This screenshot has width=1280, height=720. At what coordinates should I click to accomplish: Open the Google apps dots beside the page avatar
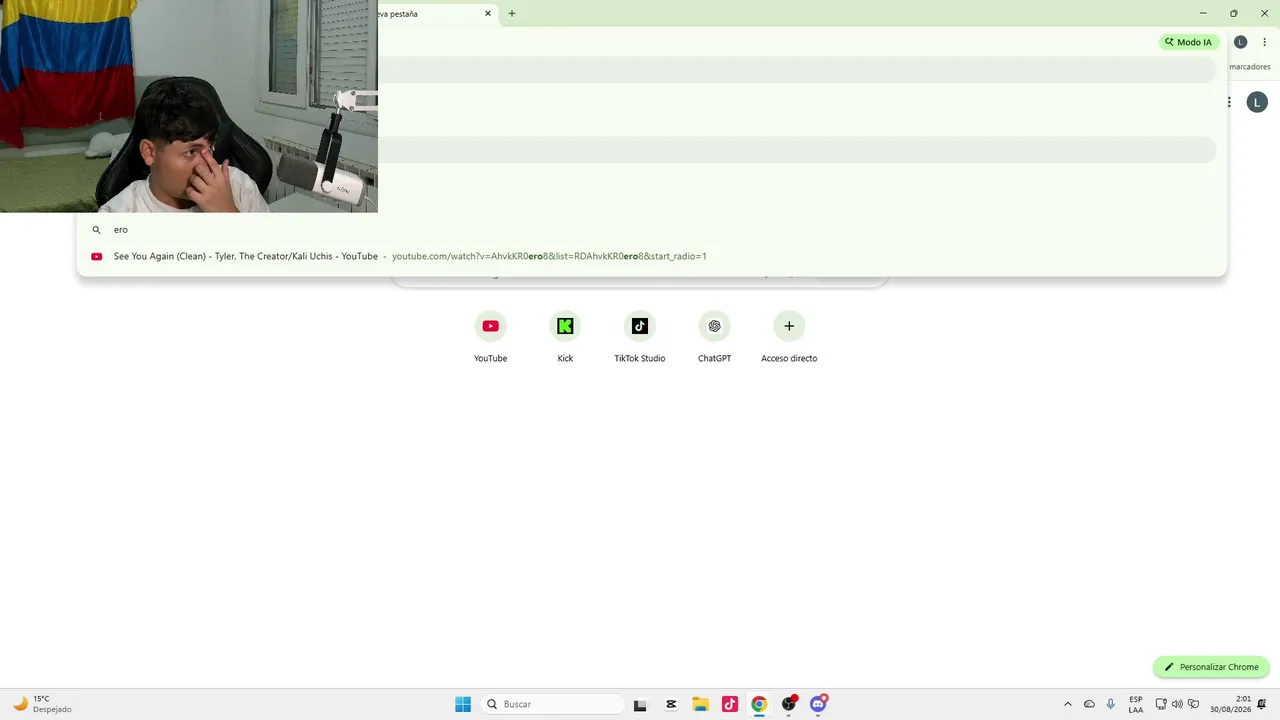pos(1229,102)
